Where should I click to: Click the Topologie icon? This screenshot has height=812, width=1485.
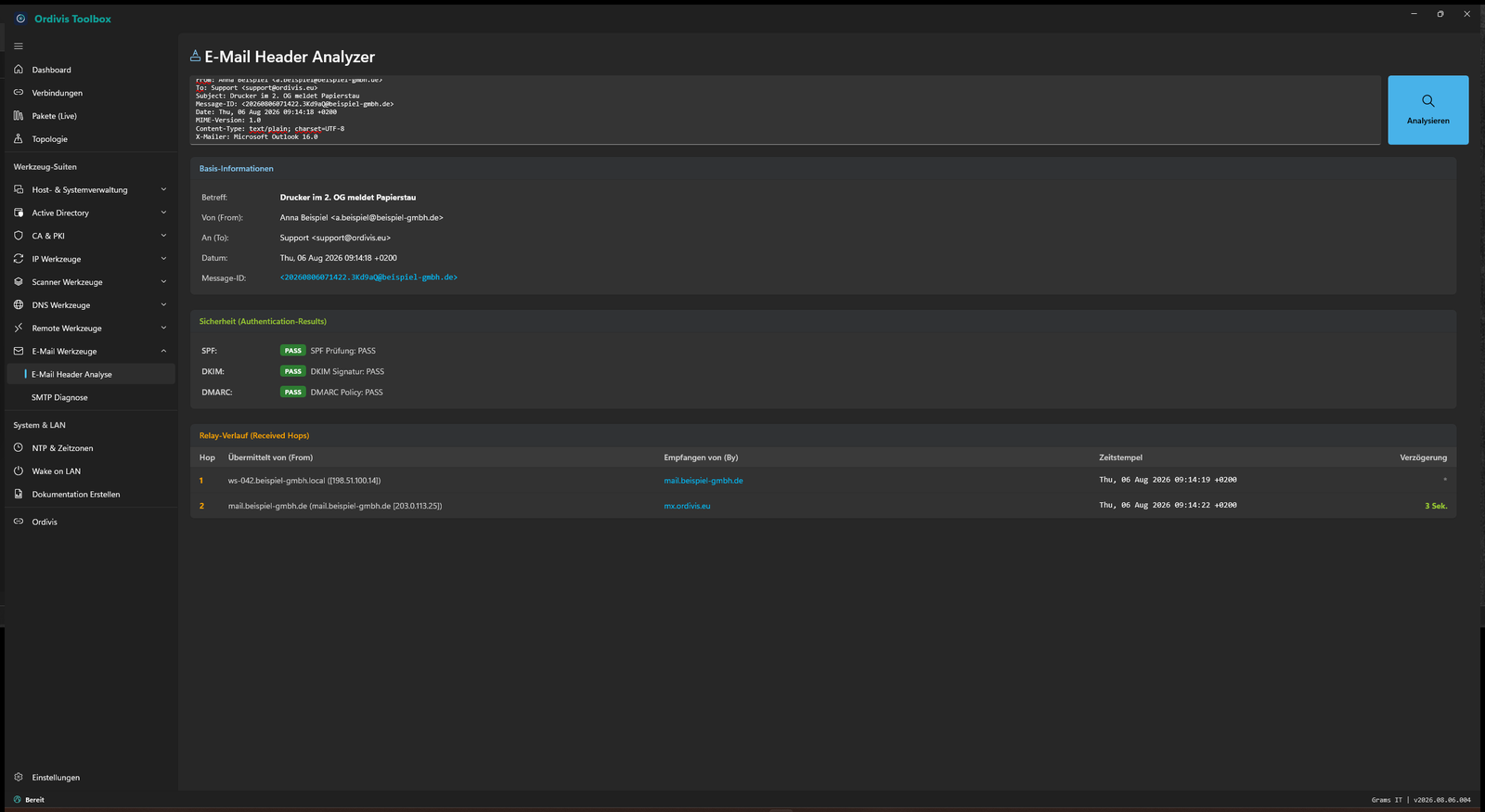point(19,139)
